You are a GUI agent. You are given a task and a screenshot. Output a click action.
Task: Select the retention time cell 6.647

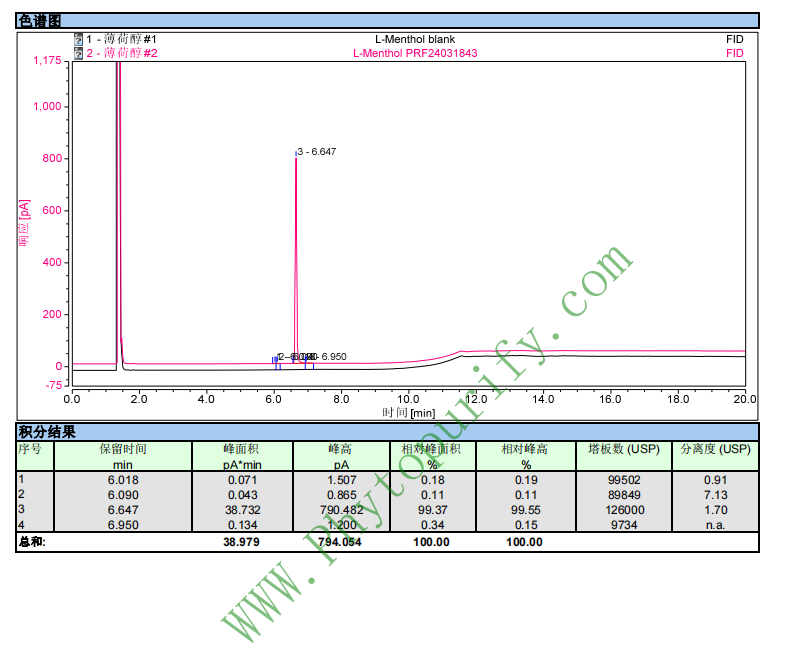point(122,509)
